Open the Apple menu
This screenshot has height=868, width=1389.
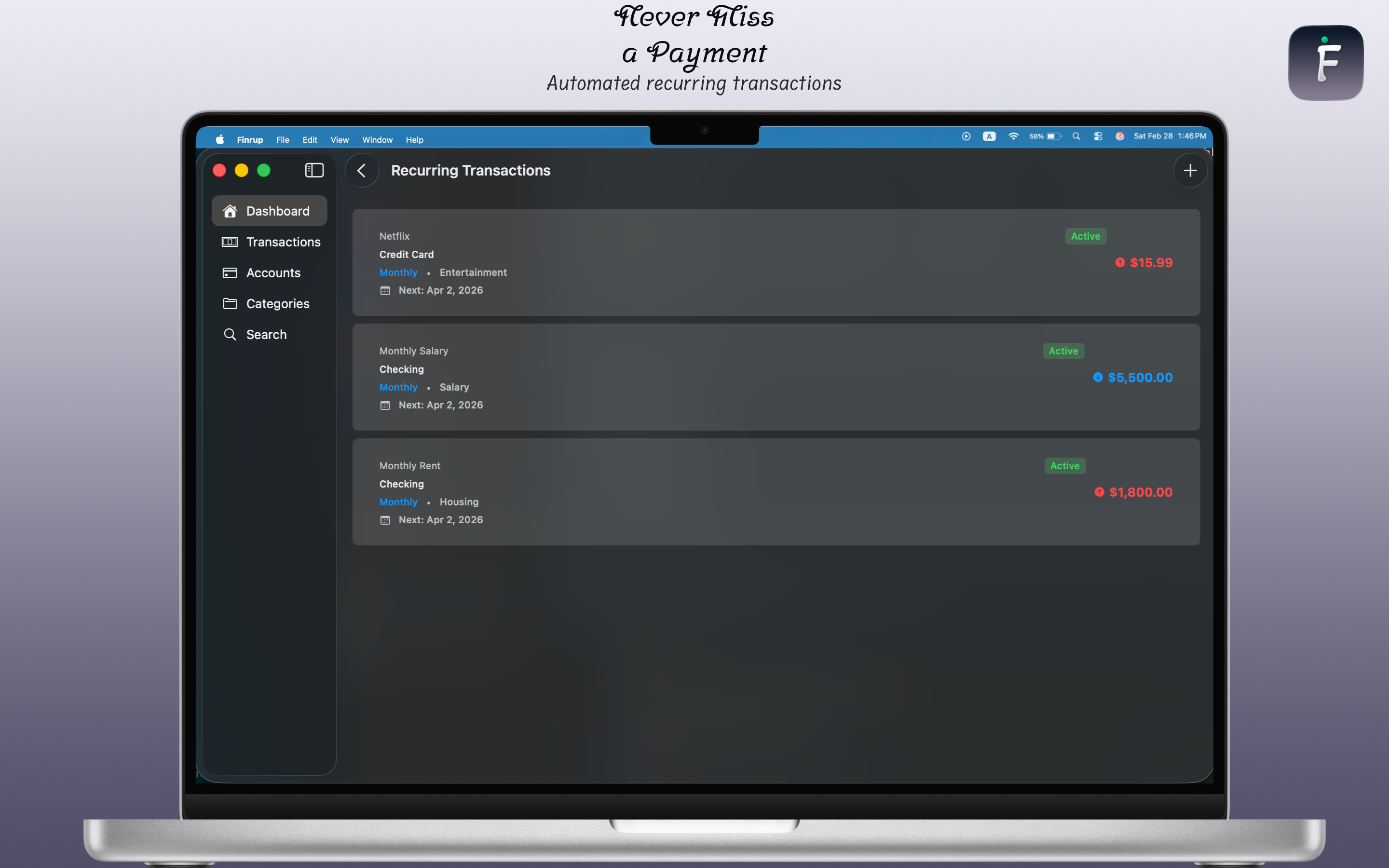pyautogui.click(x=220, y=139)
